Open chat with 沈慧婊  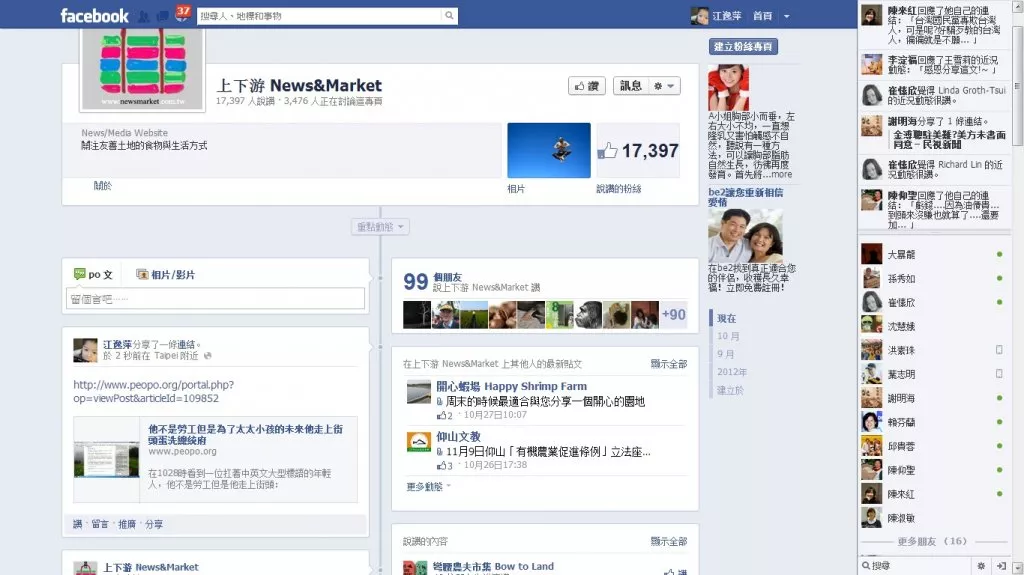point(933,326)
